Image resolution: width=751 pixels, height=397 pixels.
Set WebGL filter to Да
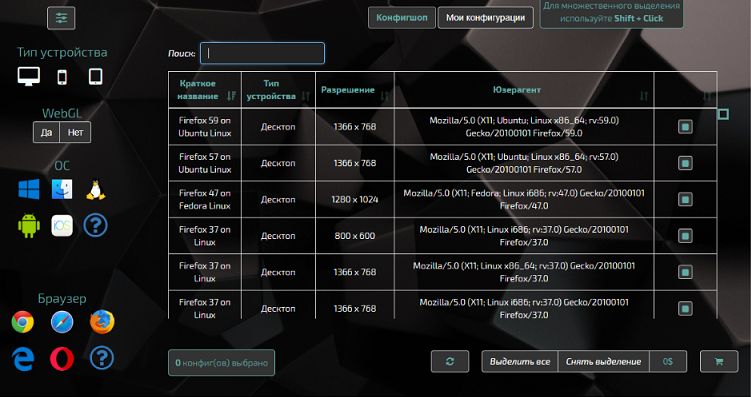[46, 133]
